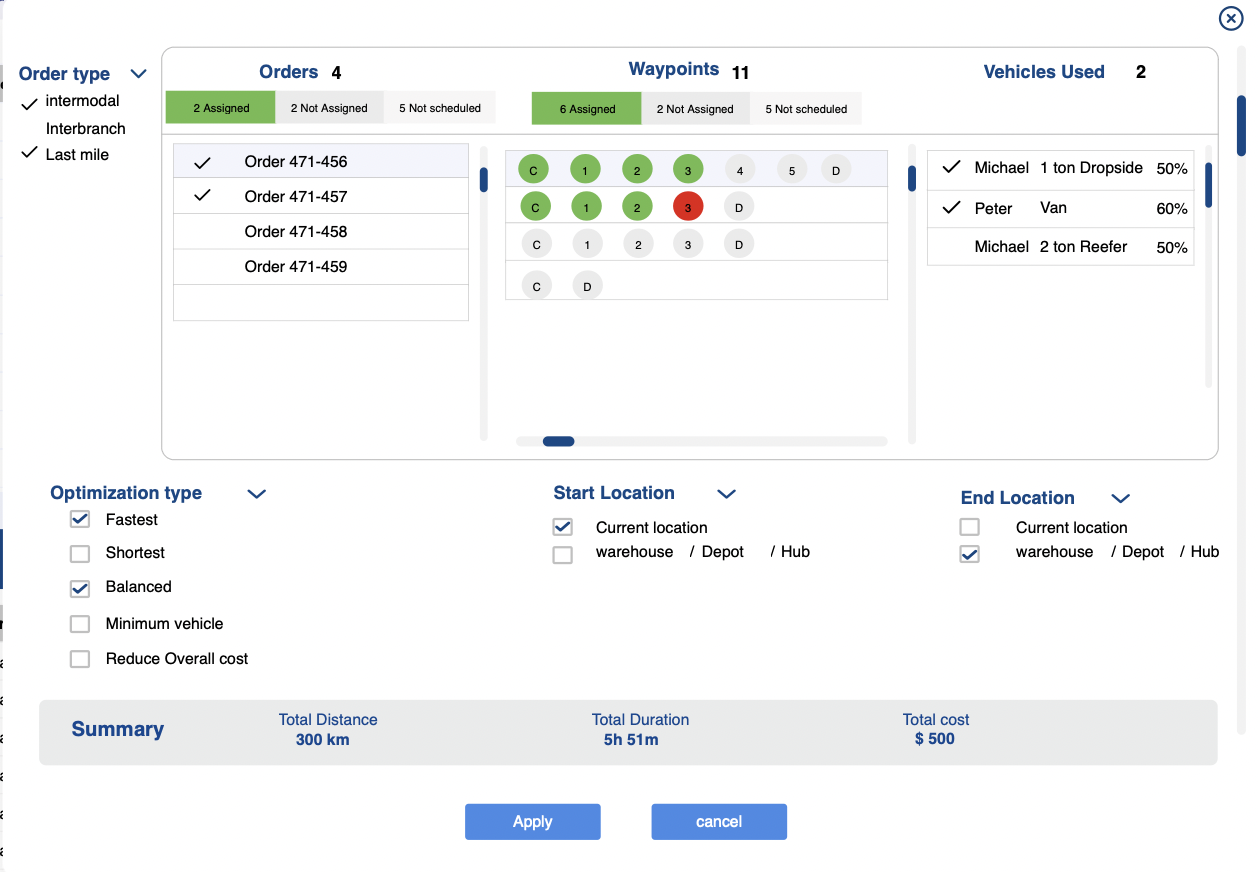Open the End Location dropdown chevron

[1120, 498]
